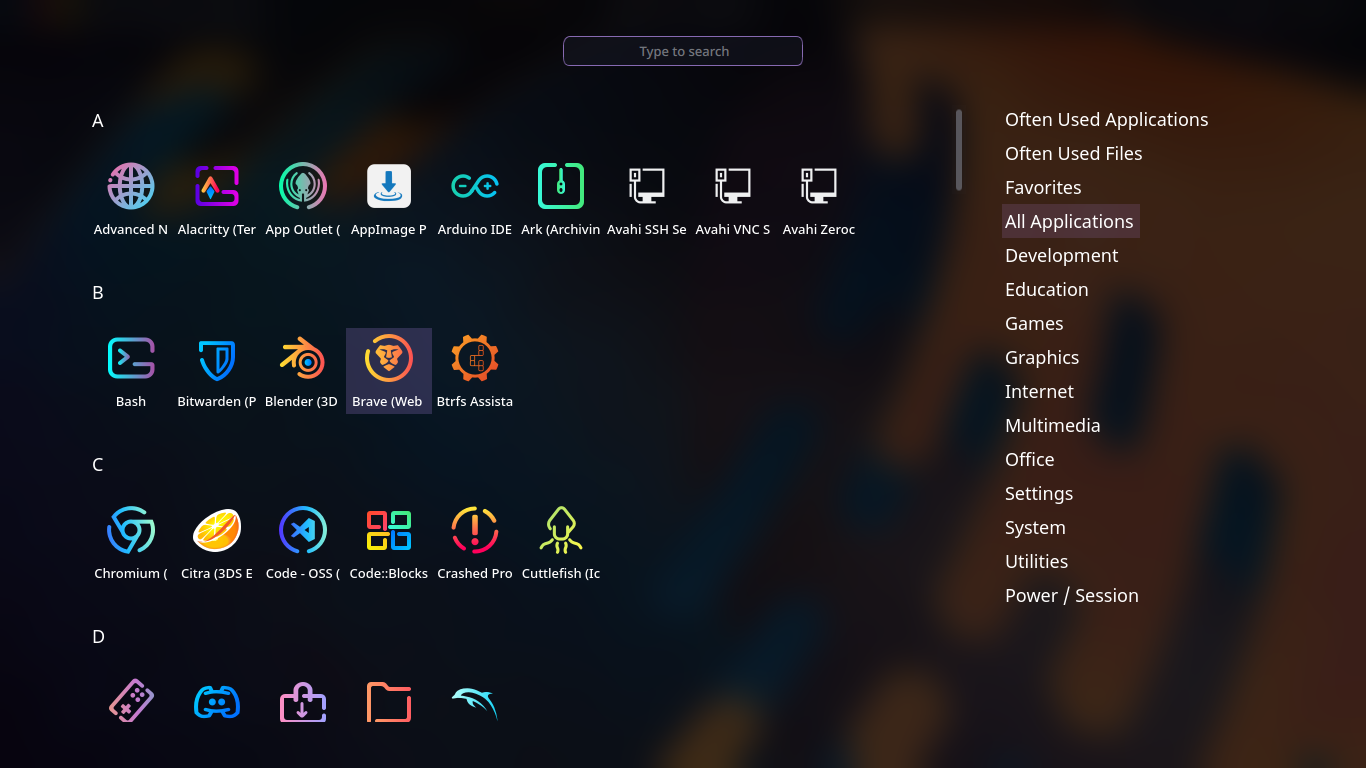Click the Type to search field
This screenshot has width=1366, height=768.
(x=683, y=51)
